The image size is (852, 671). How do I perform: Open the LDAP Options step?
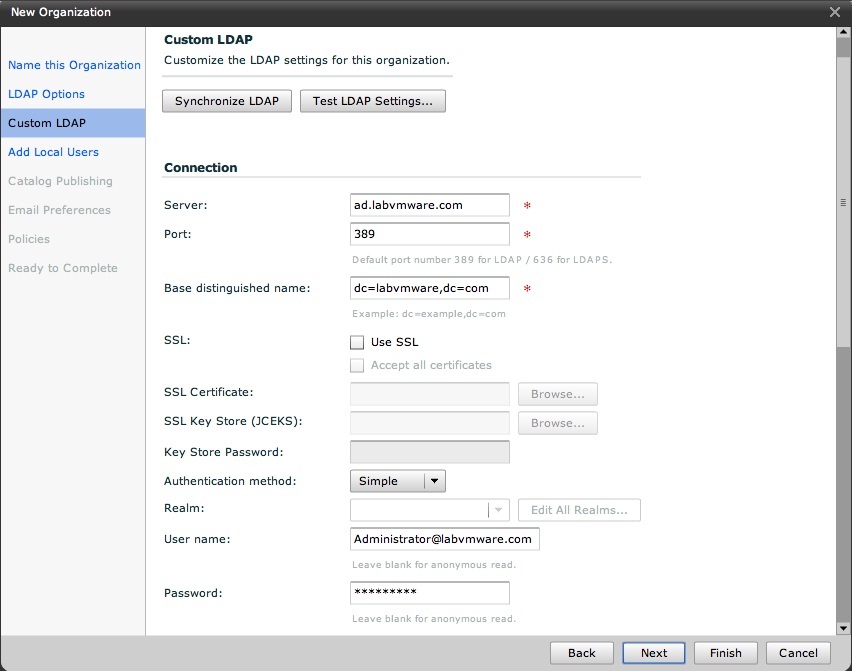46,94
